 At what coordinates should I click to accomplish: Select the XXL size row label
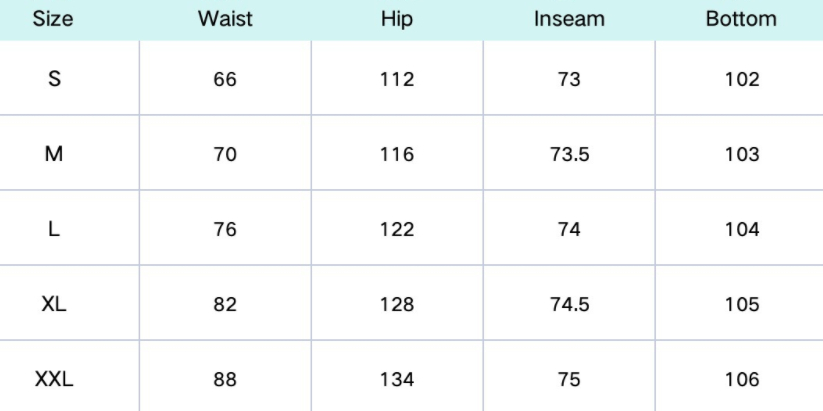pos(54,379)
